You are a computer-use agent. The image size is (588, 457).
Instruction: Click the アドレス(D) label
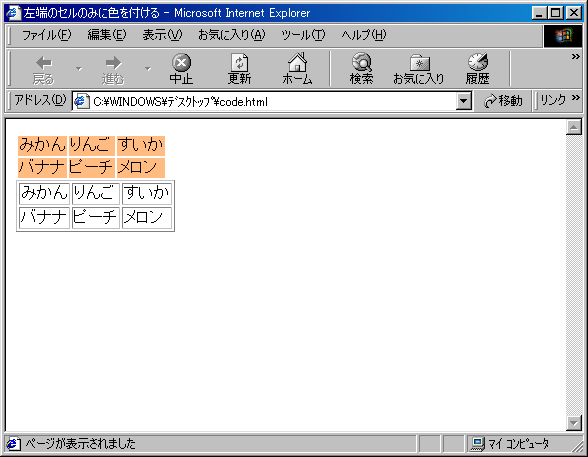[x=40, y=100]
